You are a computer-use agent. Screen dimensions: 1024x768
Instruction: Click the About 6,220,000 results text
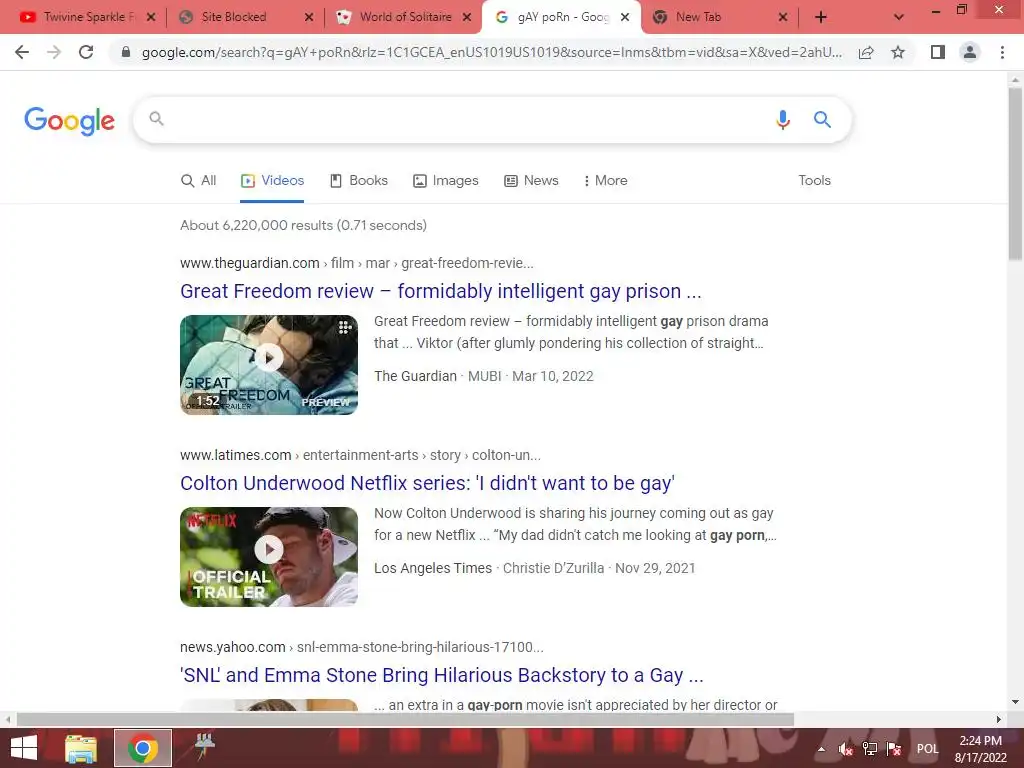303,225
